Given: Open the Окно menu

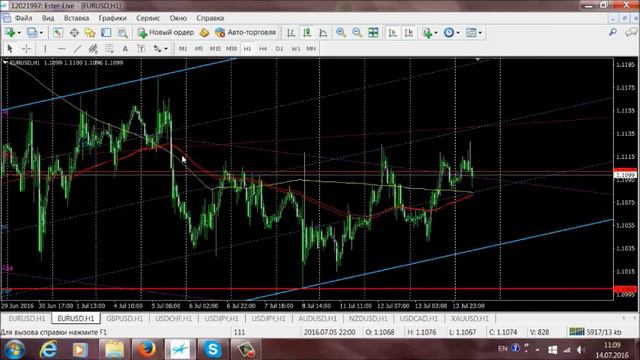Looking at the screenshot, I should 178,18.
